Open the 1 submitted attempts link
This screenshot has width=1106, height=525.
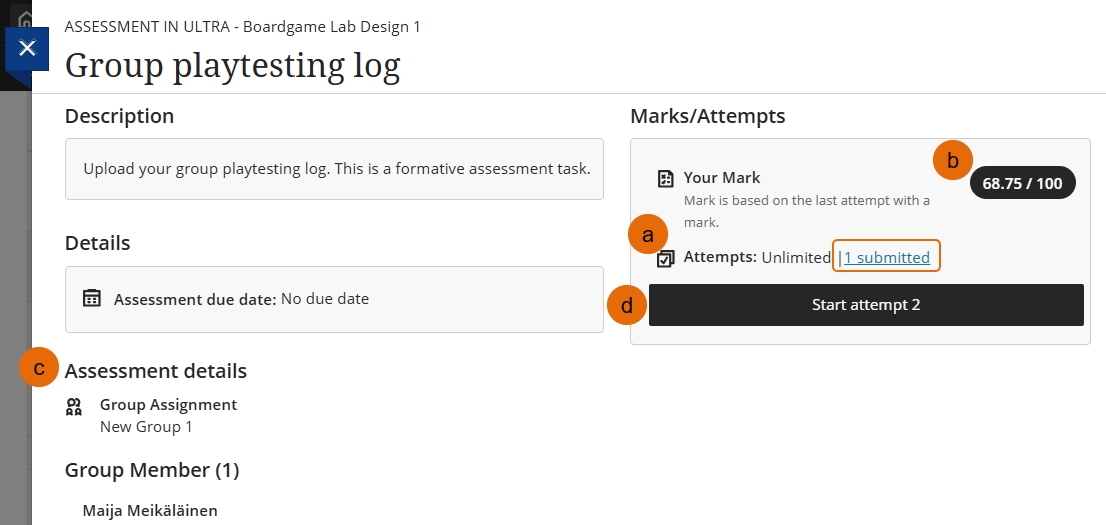coord(887,258)
